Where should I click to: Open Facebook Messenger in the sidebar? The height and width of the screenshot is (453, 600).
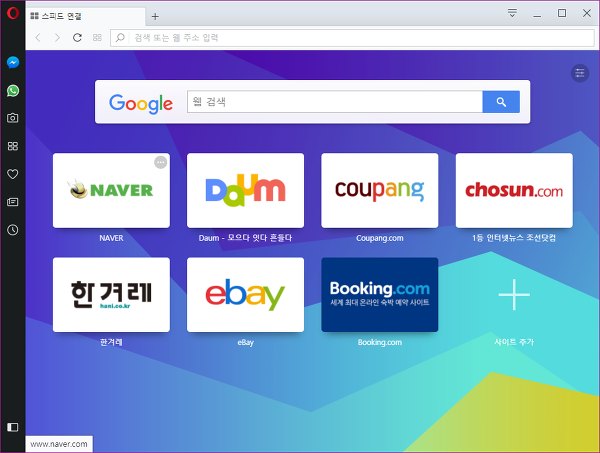click(13, 62)
